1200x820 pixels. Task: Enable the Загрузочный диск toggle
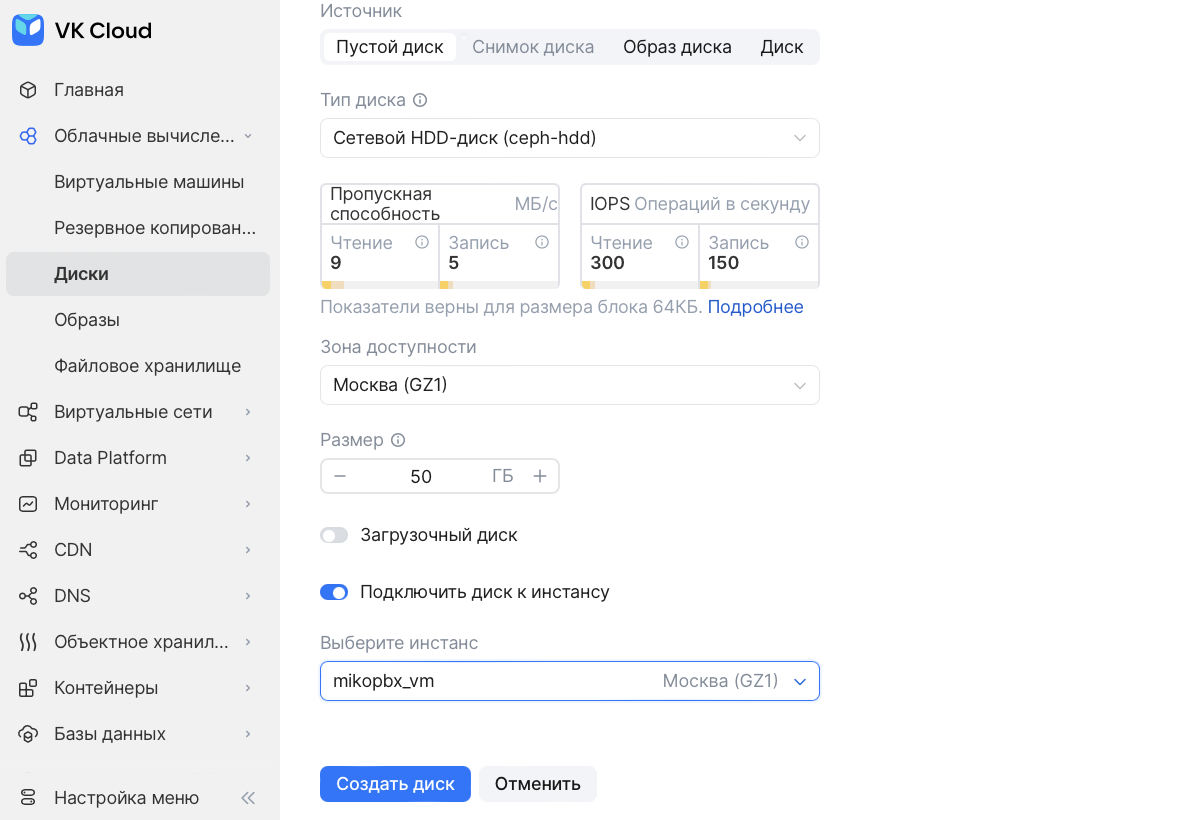pos(334,535)
